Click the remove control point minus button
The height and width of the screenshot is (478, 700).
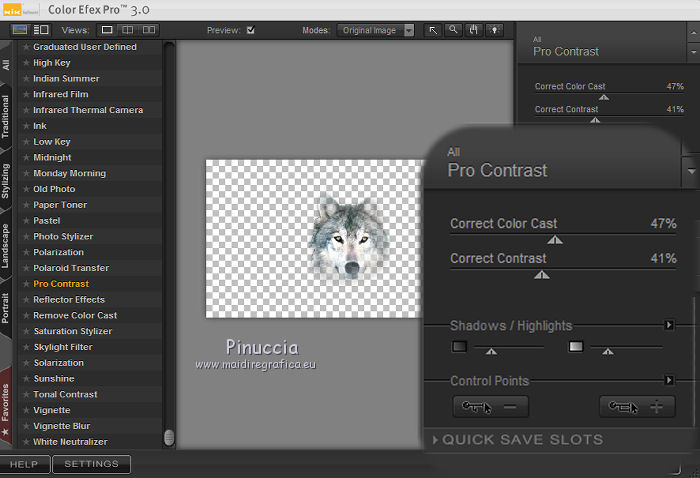click(491, 407)
